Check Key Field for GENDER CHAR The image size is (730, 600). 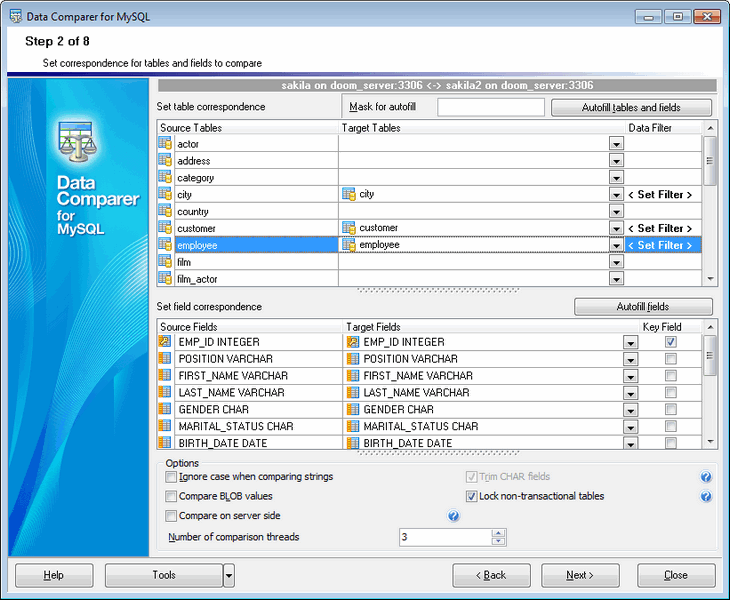coord(670,409)
